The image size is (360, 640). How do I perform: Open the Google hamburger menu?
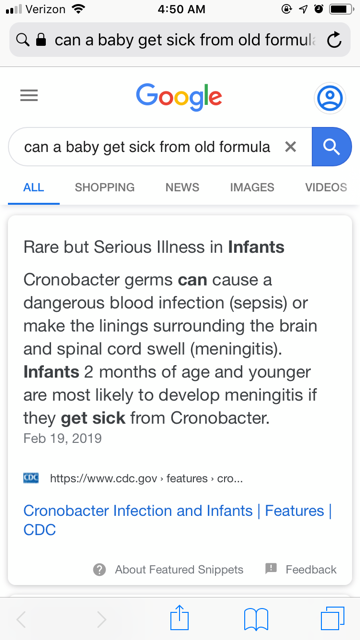pyautogui.click(x=29, y=96)
